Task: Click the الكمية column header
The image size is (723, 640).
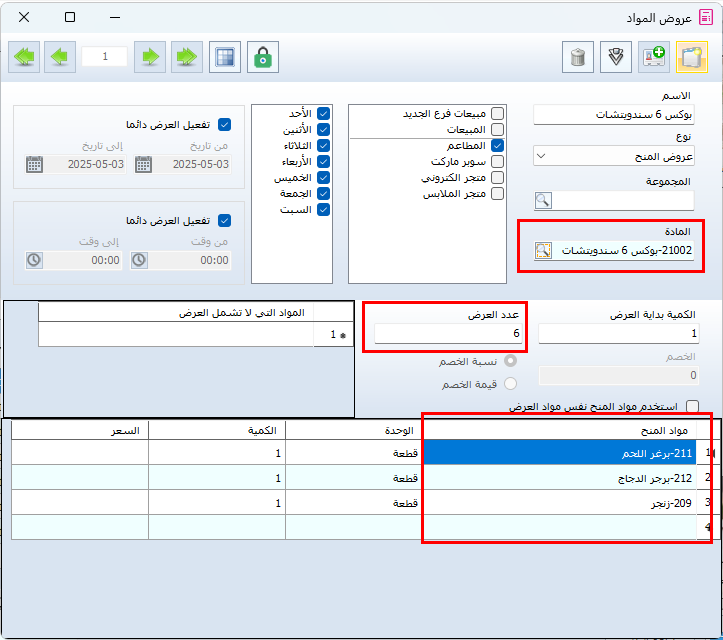Action: tap(217, 430)
